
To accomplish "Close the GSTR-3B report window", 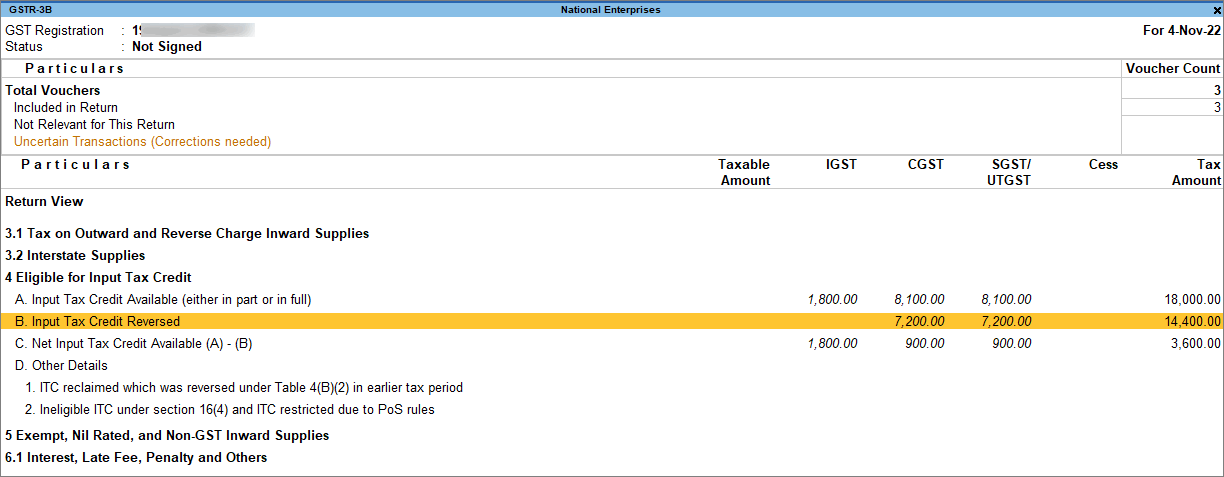I will pyautogui.click(x=1216, y=9).
